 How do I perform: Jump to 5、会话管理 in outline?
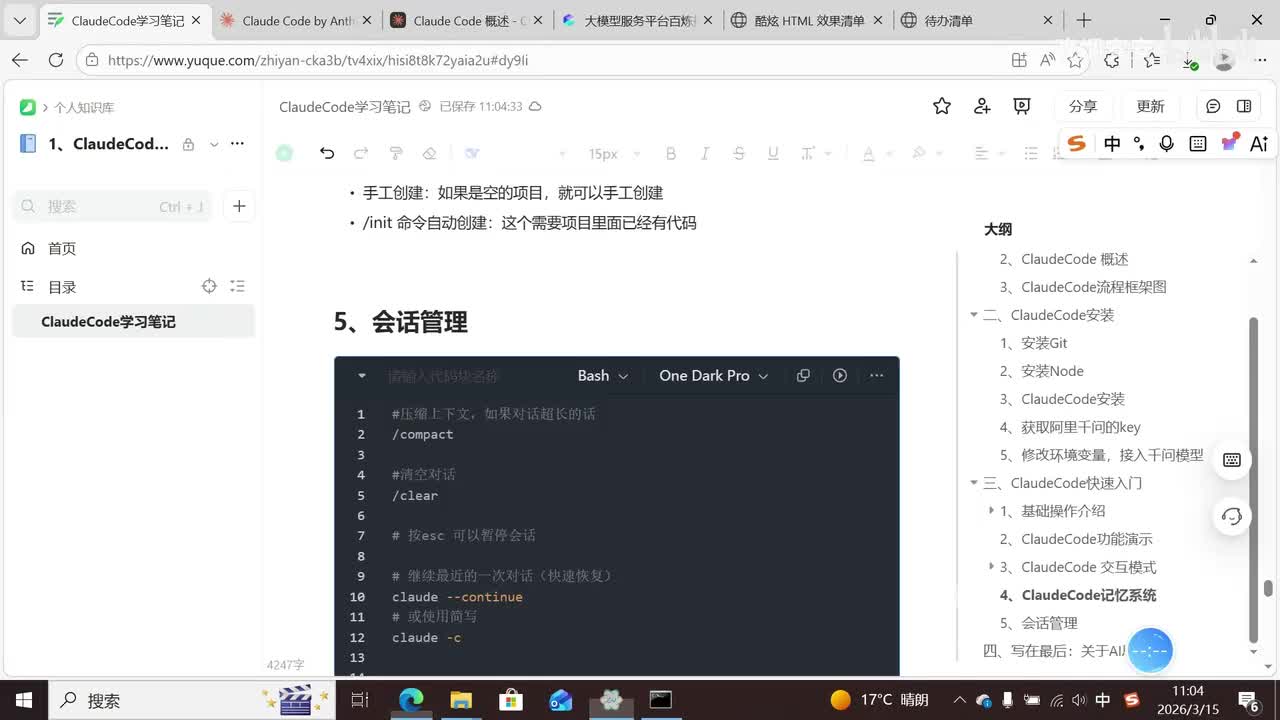[1038, 623]
